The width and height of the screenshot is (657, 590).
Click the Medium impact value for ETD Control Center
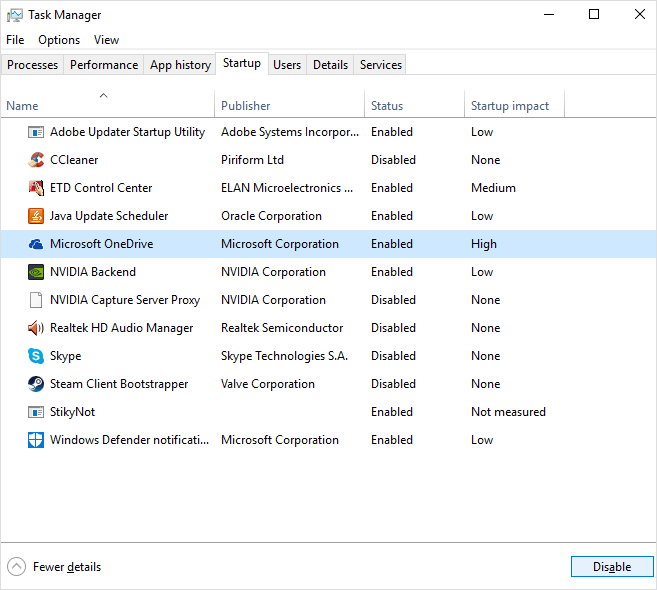(493, 188)
